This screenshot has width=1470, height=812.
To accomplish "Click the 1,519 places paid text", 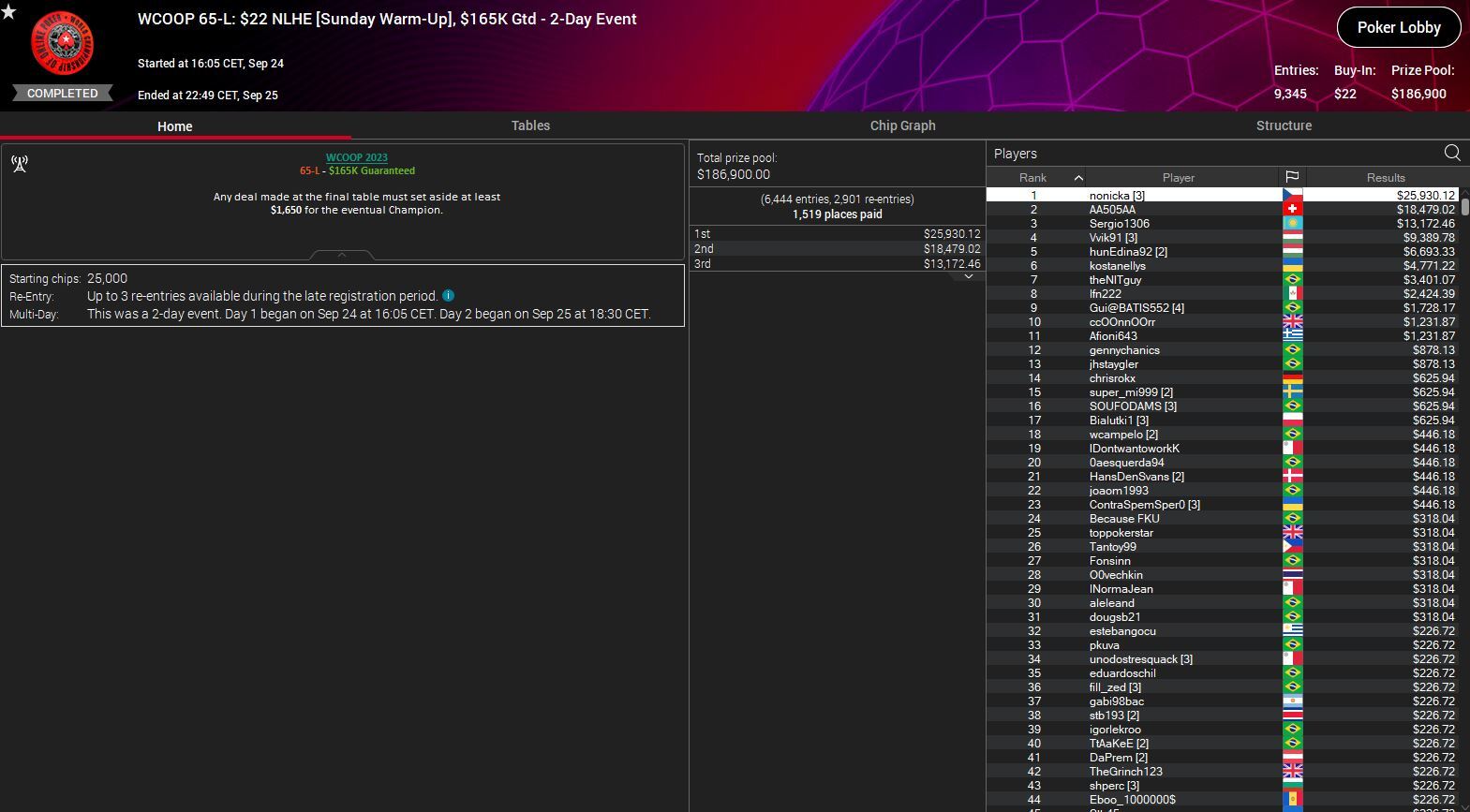I will coord(837,214).
